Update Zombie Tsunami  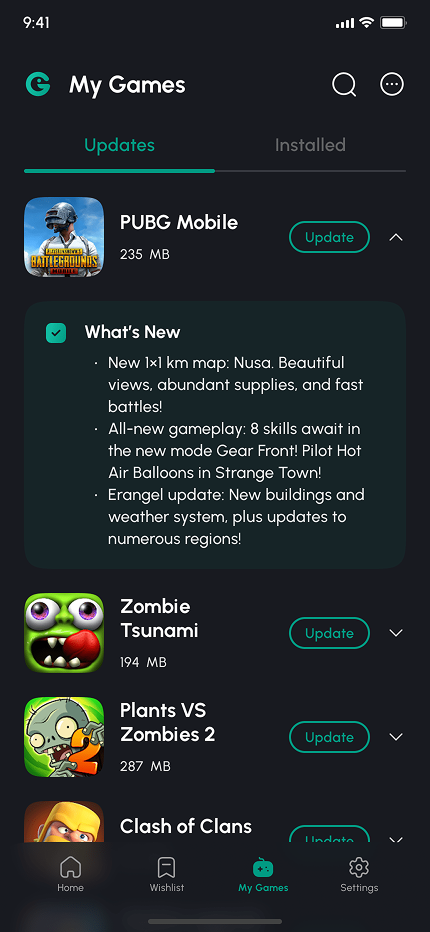pyautogui.click(x=329, y=633)
